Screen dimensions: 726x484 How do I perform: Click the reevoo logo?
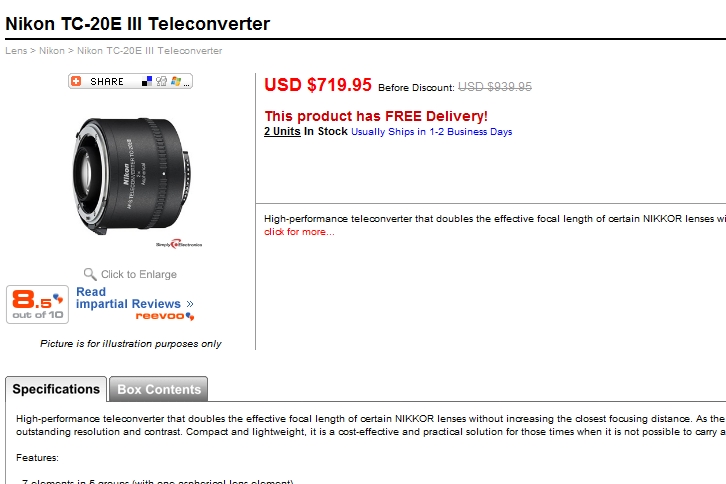[165, 316]
